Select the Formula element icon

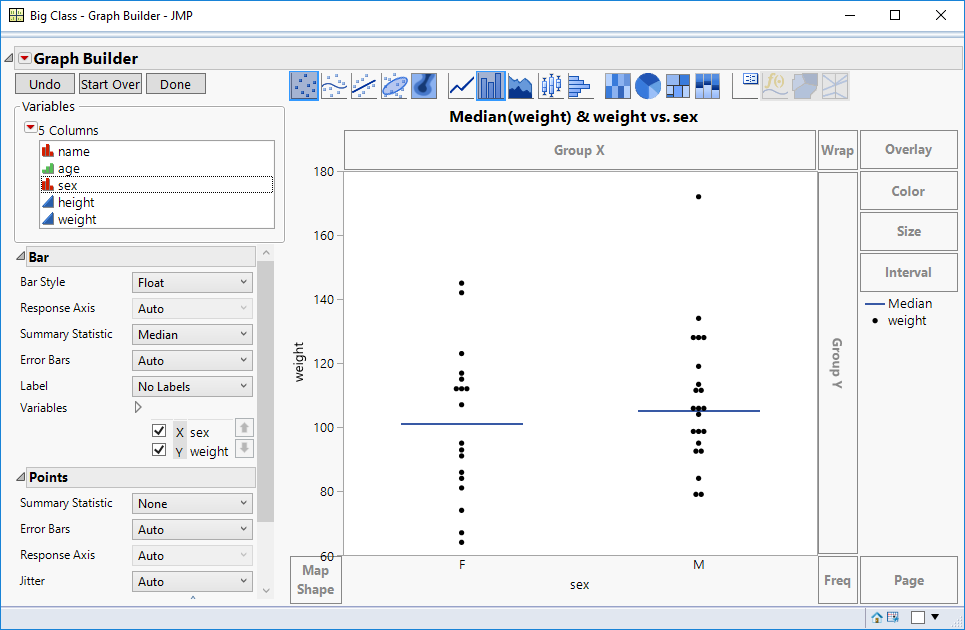[x=774, y=85]
